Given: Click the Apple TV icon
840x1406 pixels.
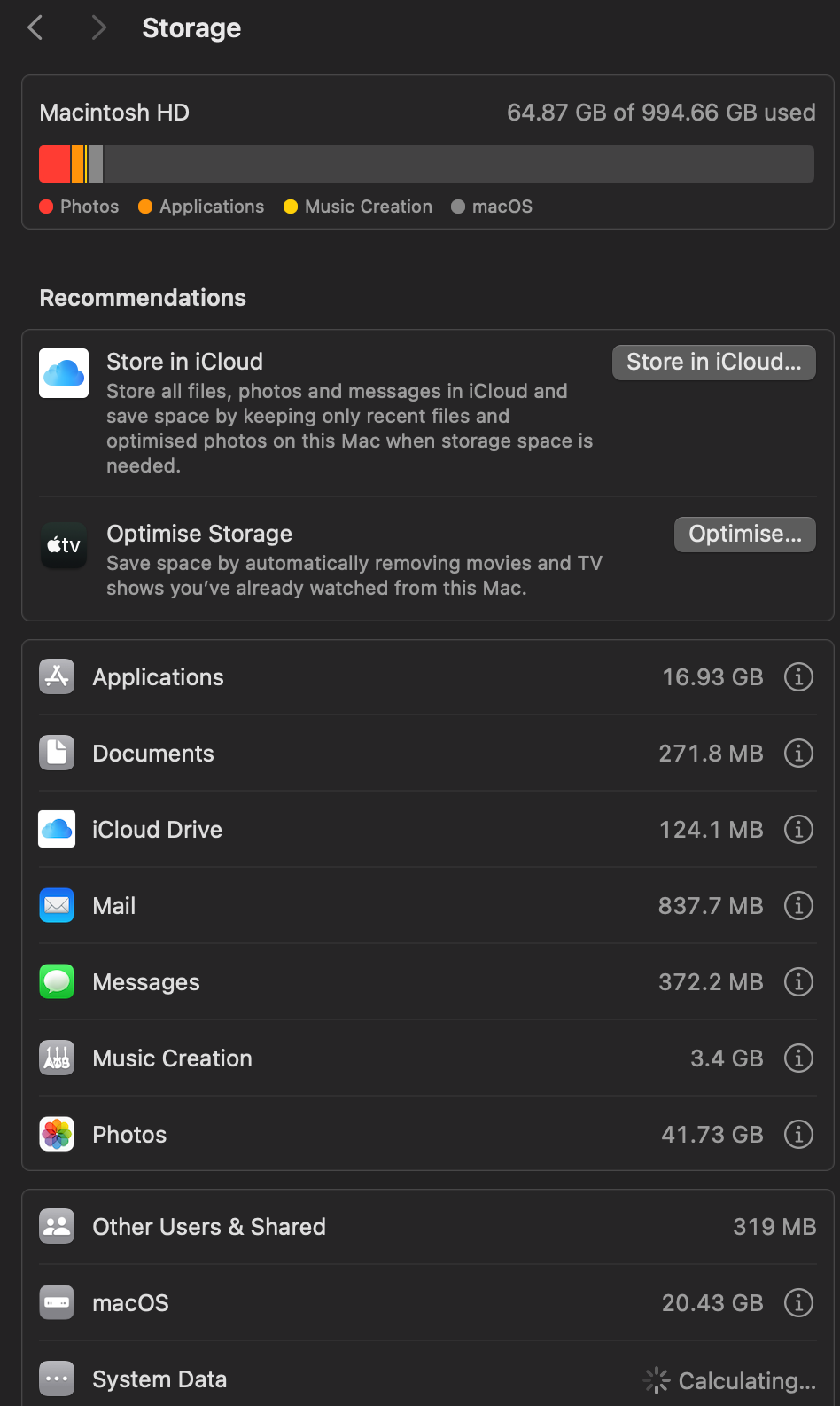Looking at the screenshot, I should [x=64, y=545].
